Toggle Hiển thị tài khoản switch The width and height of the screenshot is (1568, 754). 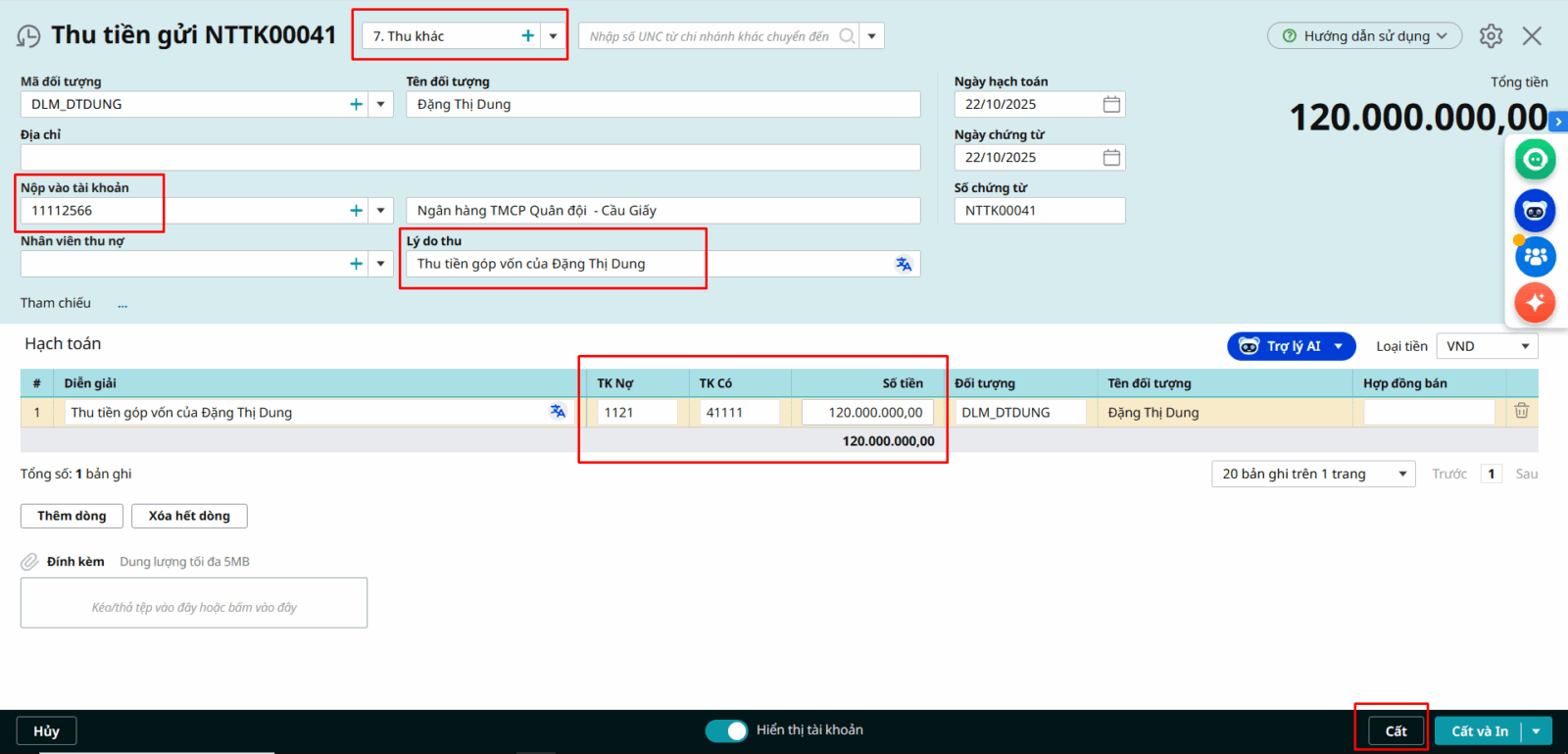pos(726,730)
